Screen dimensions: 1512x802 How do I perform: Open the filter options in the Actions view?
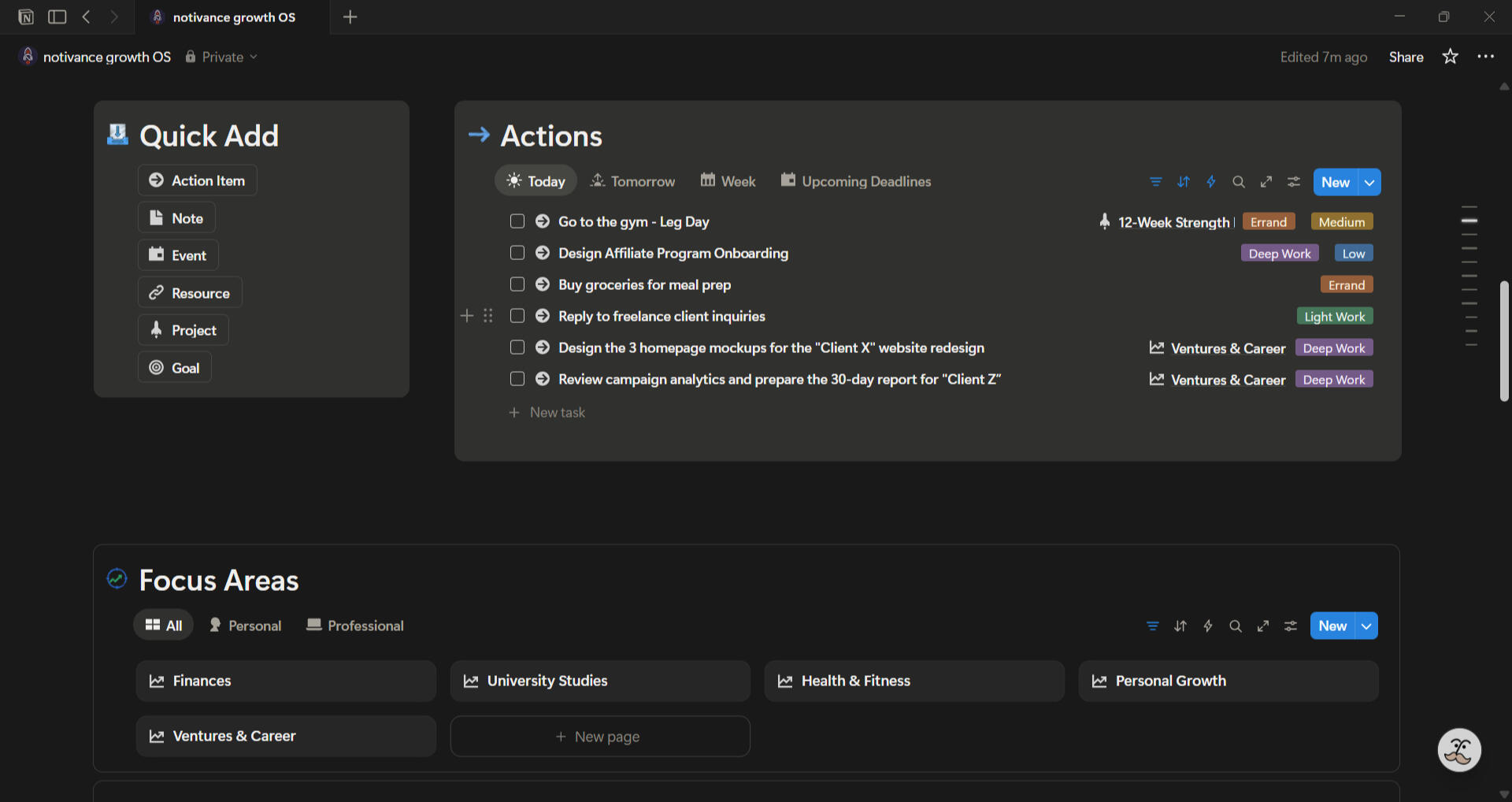click(1155, 181)
